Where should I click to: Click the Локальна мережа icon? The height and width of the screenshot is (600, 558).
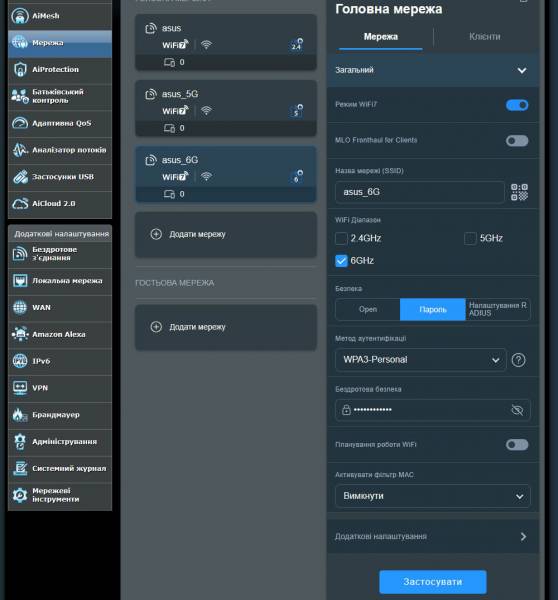click(20, 280)
